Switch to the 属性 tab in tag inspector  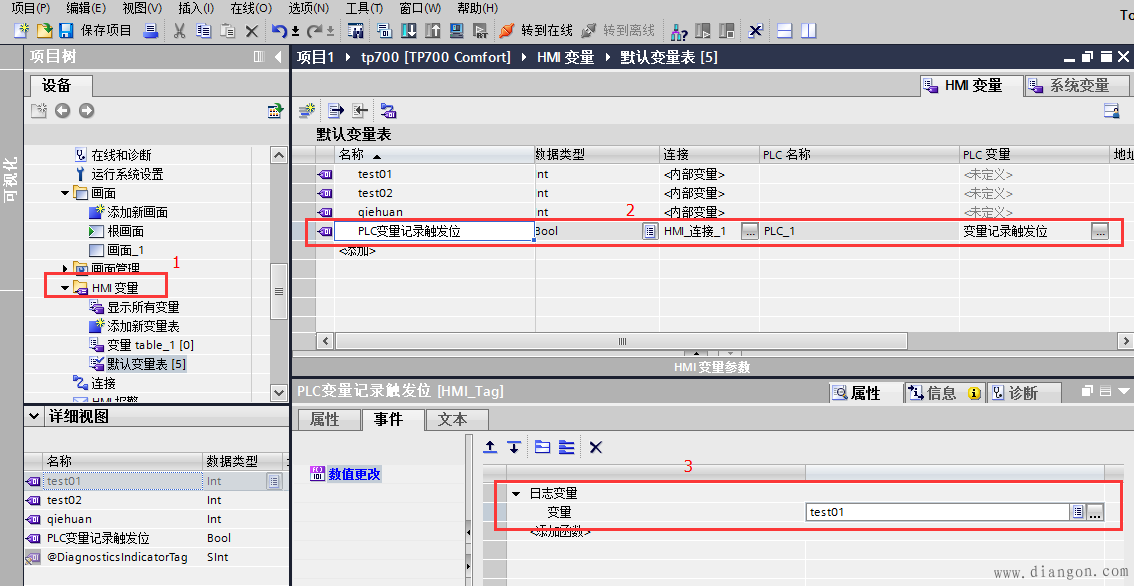325,420
